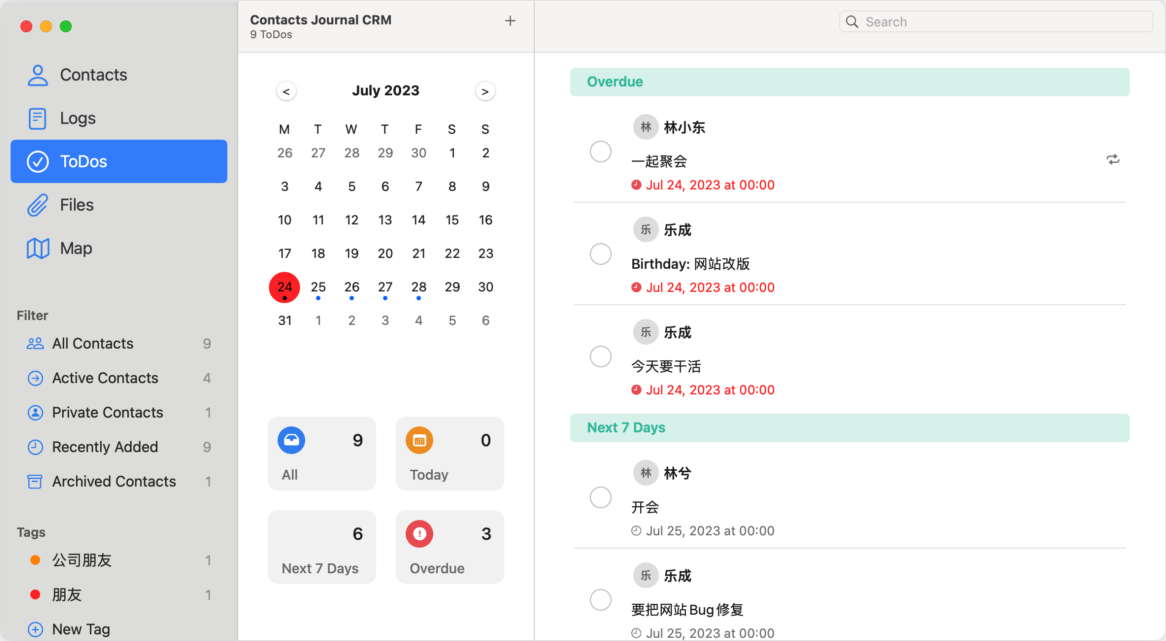The image size is (1166, 641).
Task: Click 乐成 avatar above Bug修复 todo
Action: (x=645, y=576)
